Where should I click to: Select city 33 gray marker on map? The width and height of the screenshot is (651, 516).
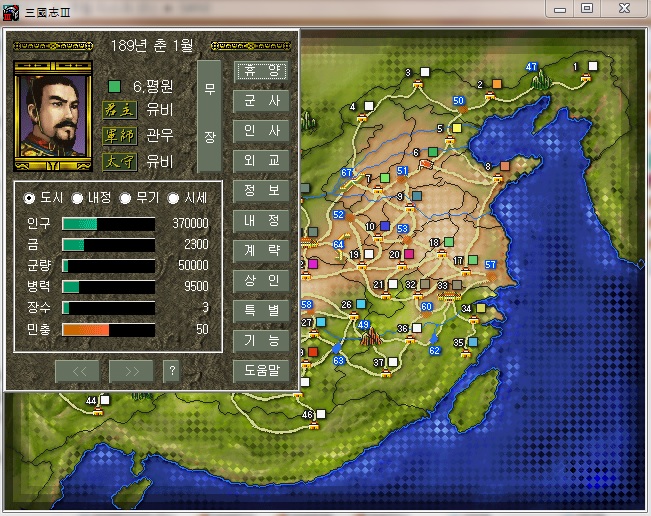click(x=457, y=285)
